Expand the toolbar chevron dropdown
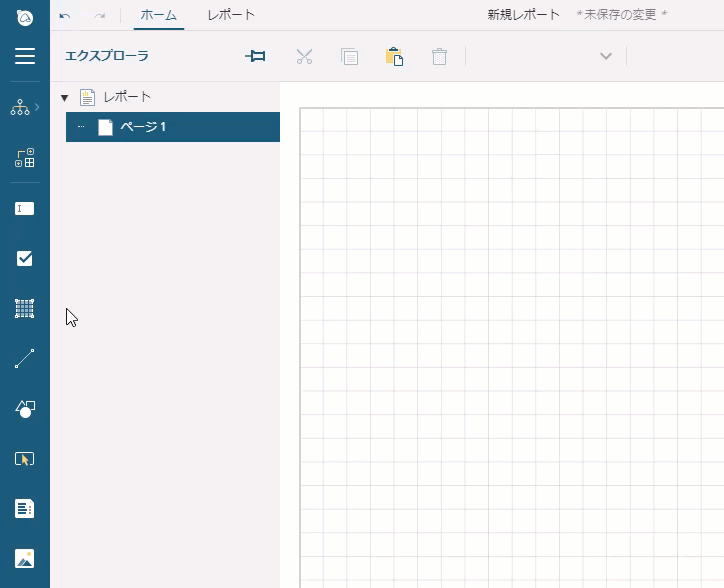Screen dimensions: 724x588 605,57
